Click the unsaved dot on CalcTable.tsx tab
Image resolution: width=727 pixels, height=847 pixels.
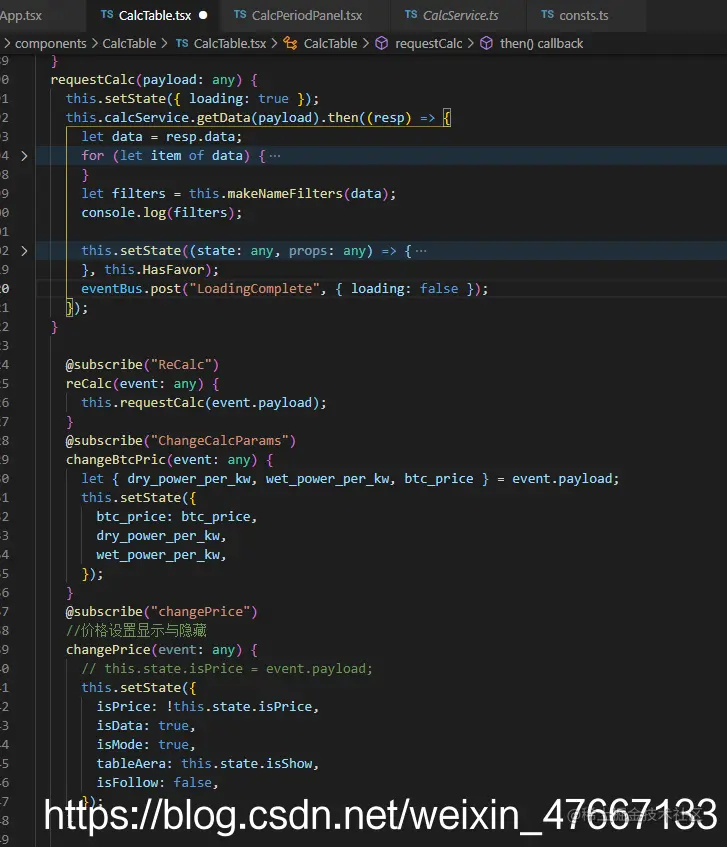(x=203, y=15)
